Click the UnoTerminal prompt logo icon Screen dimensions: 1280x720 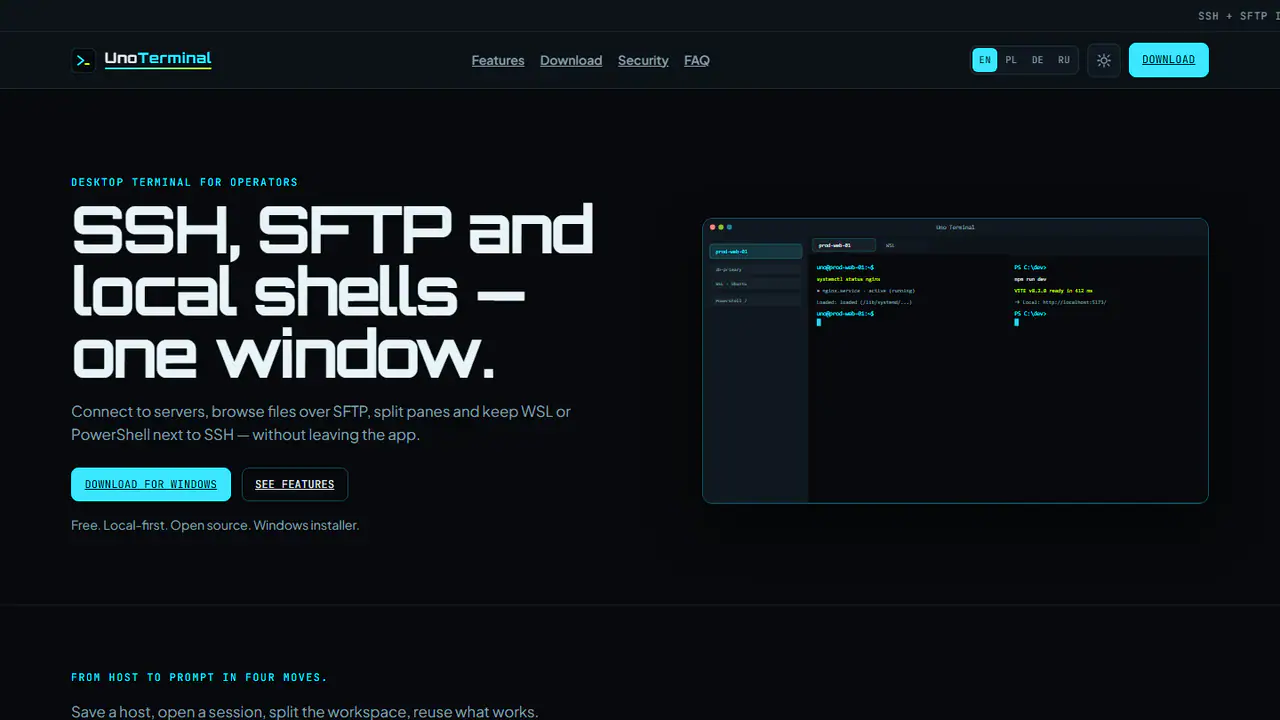[x=83, y=60]
